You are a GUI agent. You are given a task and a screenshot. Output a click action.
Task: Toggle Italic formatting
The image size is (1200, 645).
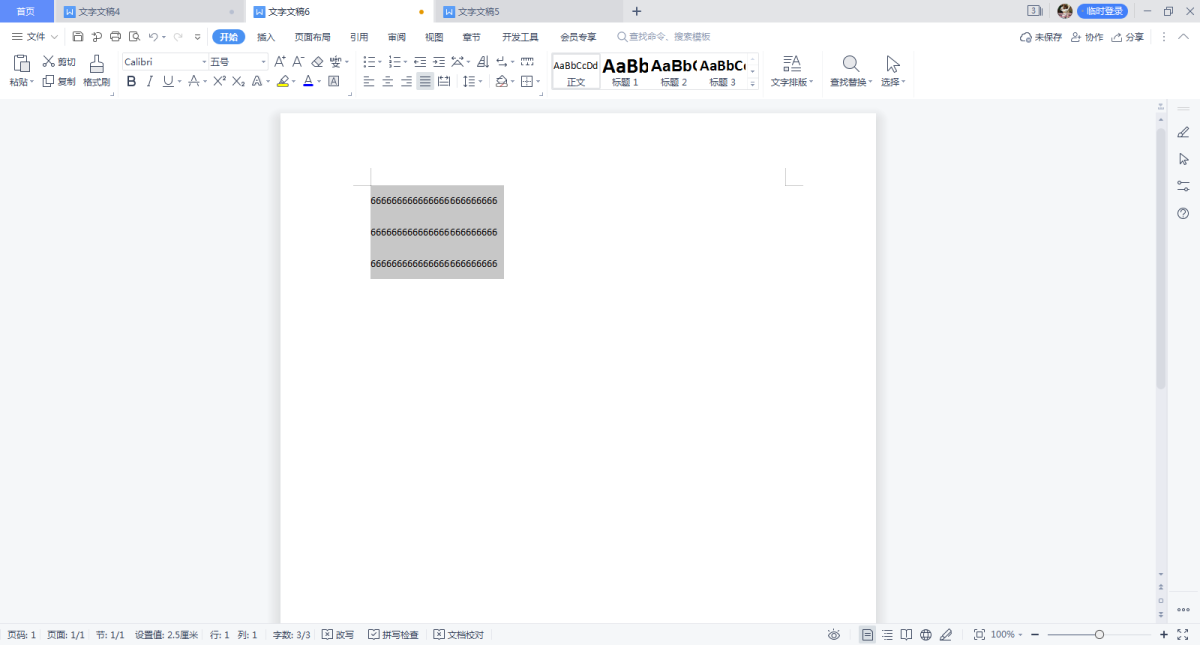[149, 82]
